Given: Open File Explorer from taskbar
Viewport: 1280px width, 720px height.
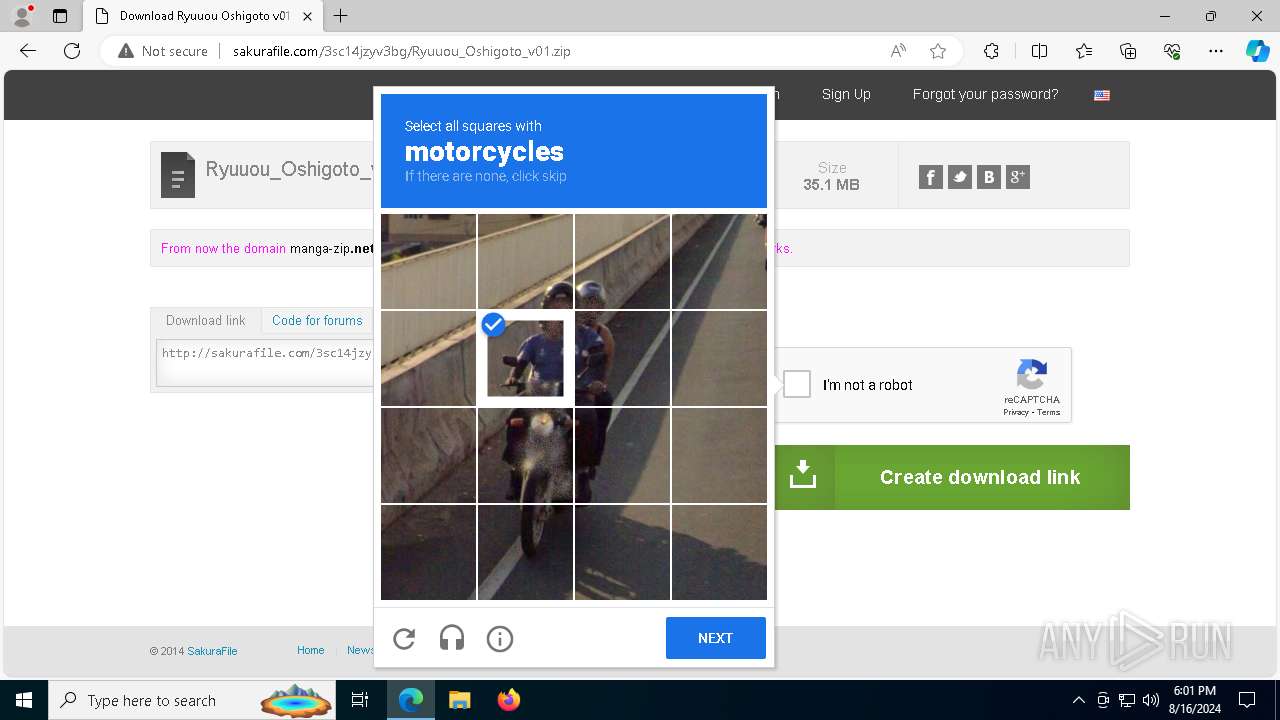Looking at the screenshot, I should click(x=459, y=700).
